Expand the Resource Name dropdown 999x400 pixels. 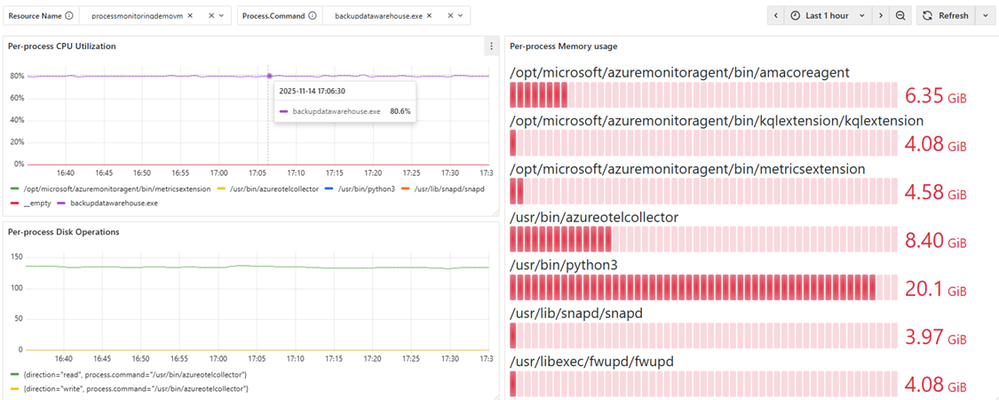pyautogui.click(x=221, y=15)
